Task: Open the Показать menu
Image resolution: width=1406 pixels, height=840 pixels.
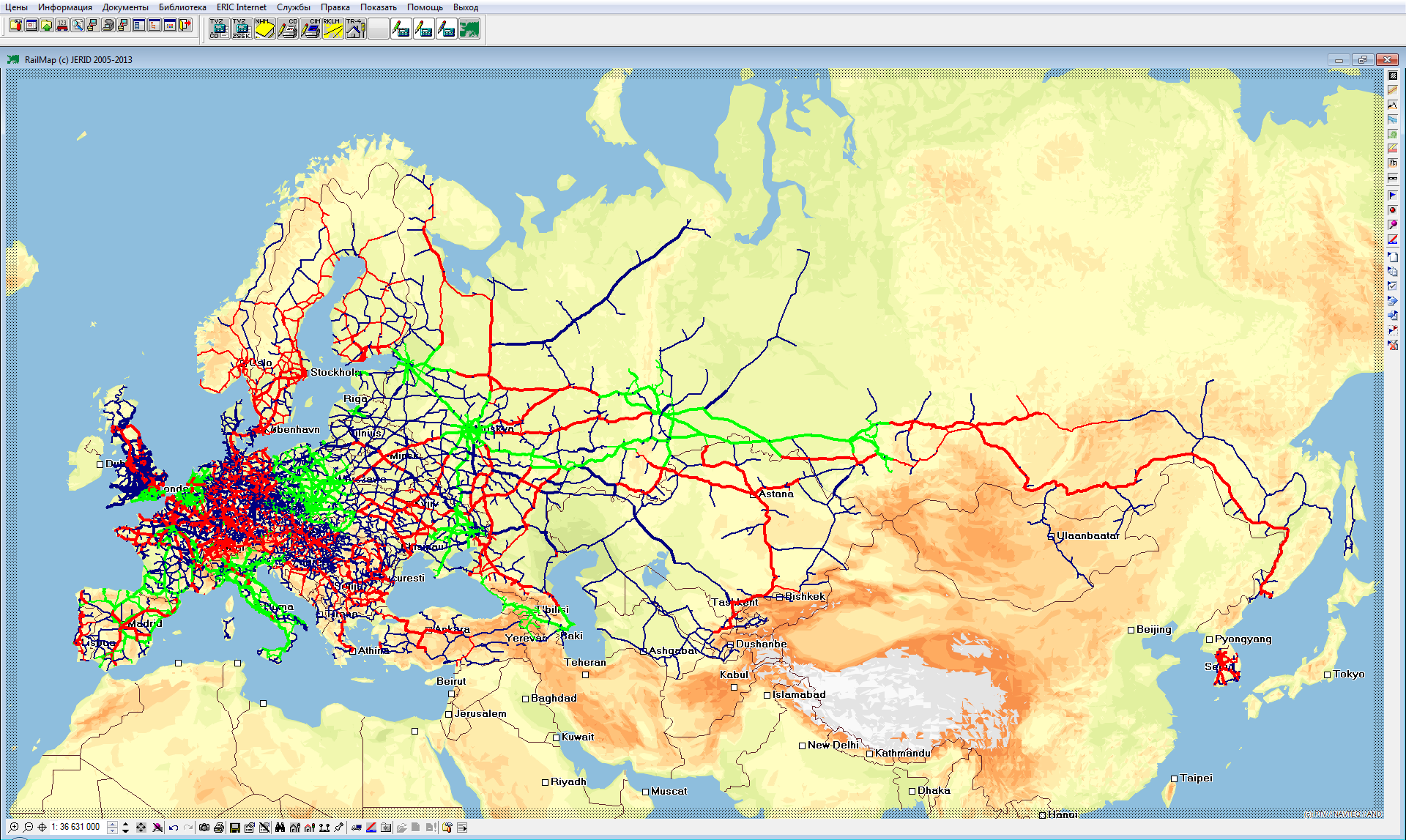Action: (x=378, y=7)
